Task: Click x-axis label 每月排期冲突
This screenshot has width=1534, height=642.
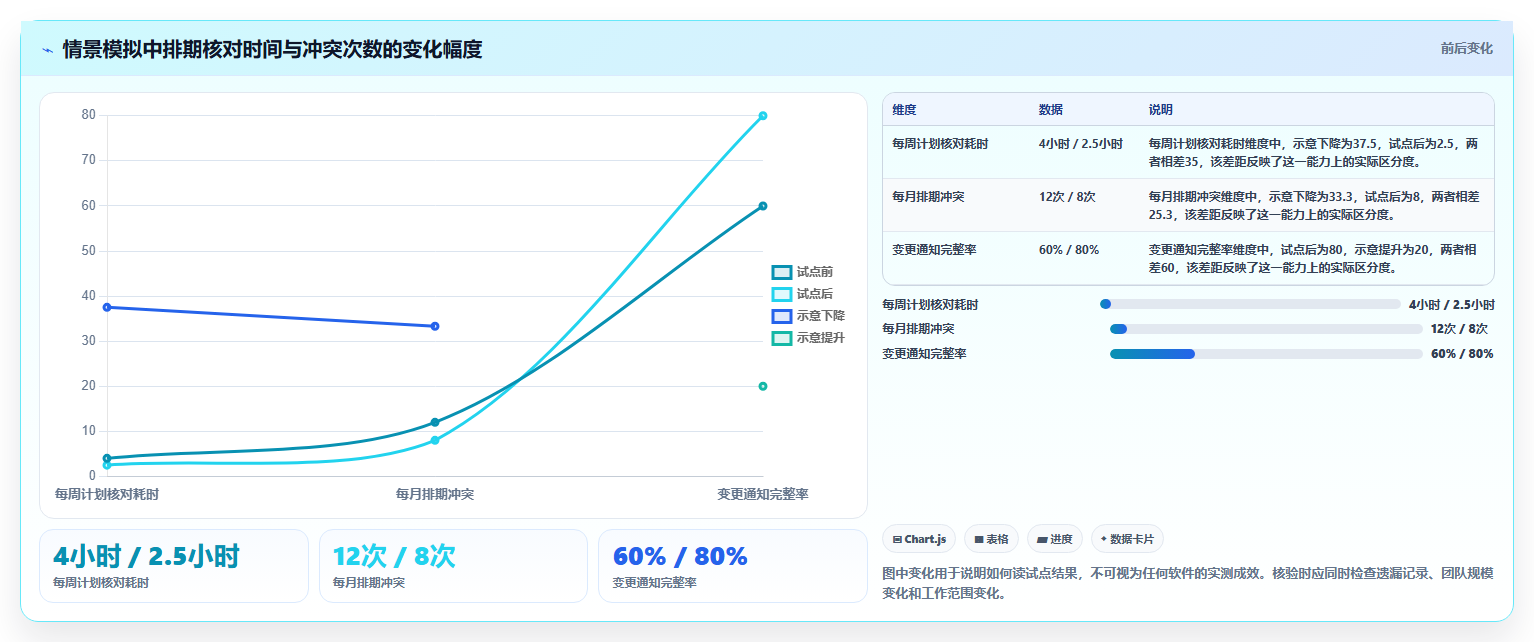Action: tap(435, 494)
